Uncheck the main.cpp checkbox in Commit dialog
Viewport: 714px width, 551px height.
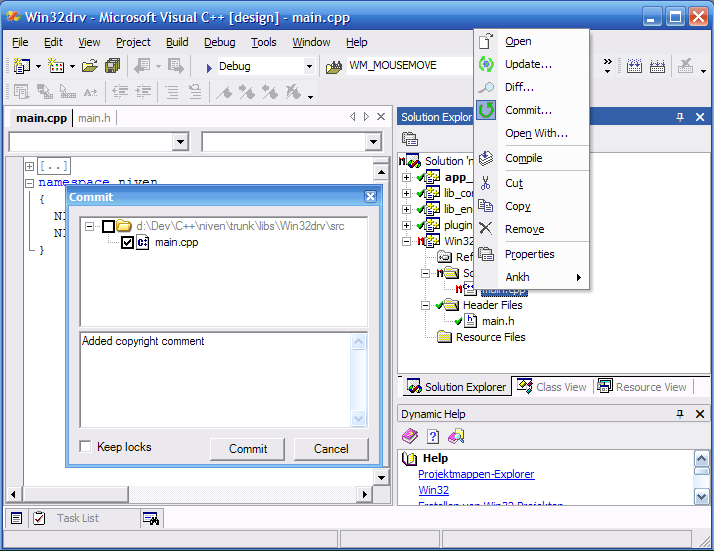point(127,242)
